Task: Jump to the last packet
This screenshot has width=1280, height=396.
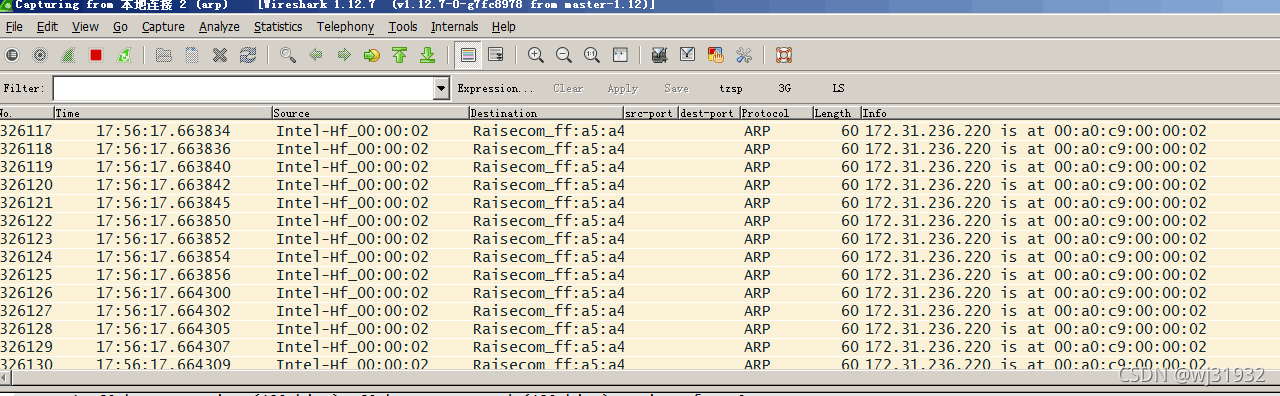Action: click(427, 55)
